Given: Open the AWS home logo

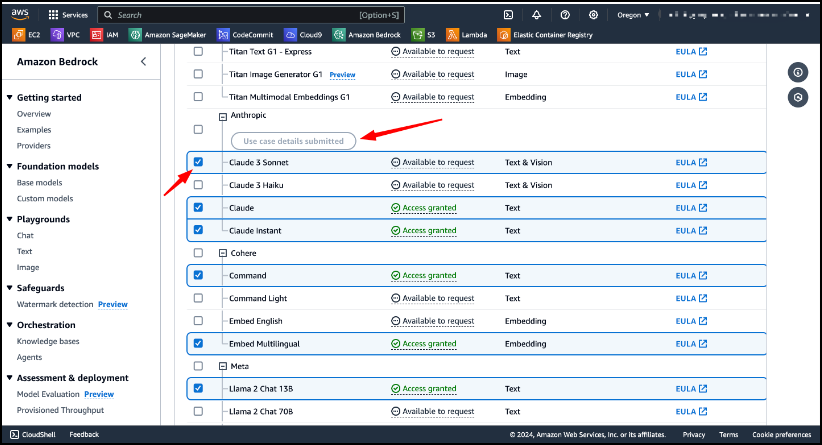Looking at the screenshot, I should pos(20,15).
